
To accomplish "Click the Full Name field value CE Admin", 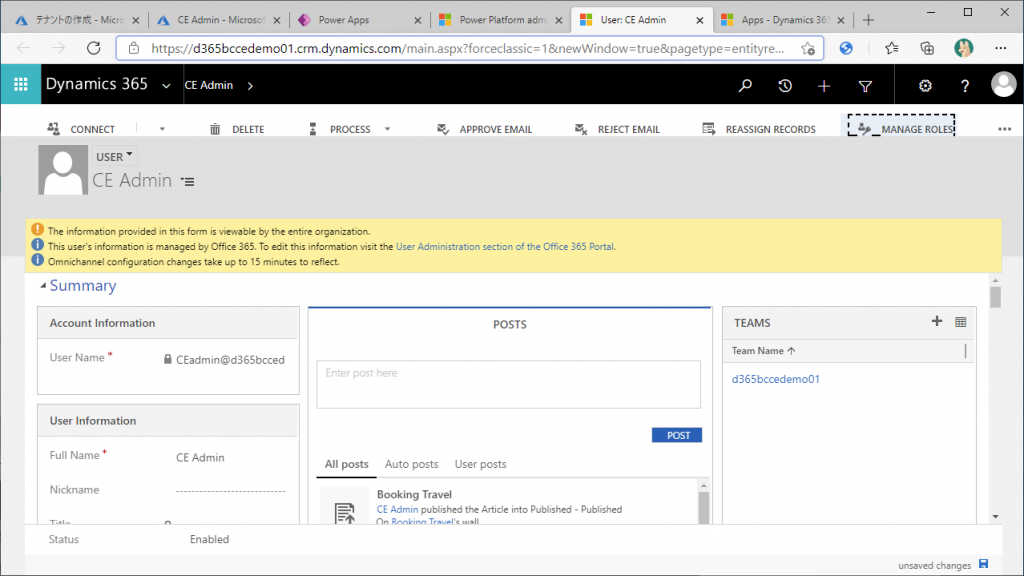I will [x=200, y=458].
